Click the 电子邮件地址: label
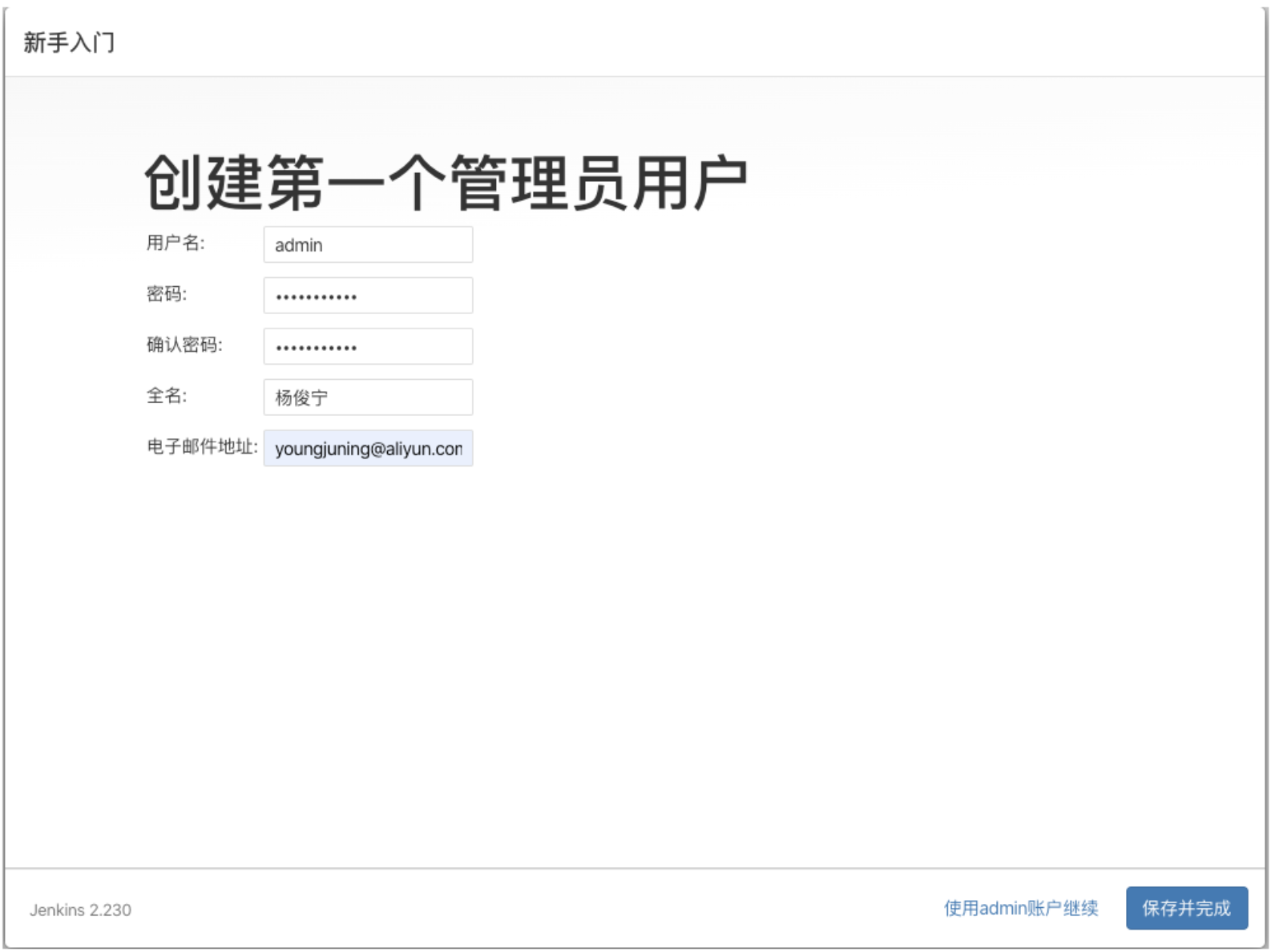This screenshot has height=952, width=1271. tap(202, 447)
